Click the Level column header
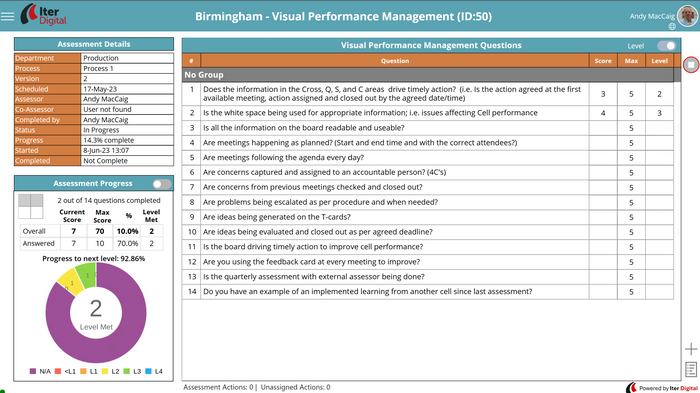700x393 pixels. tap(659, 61)
